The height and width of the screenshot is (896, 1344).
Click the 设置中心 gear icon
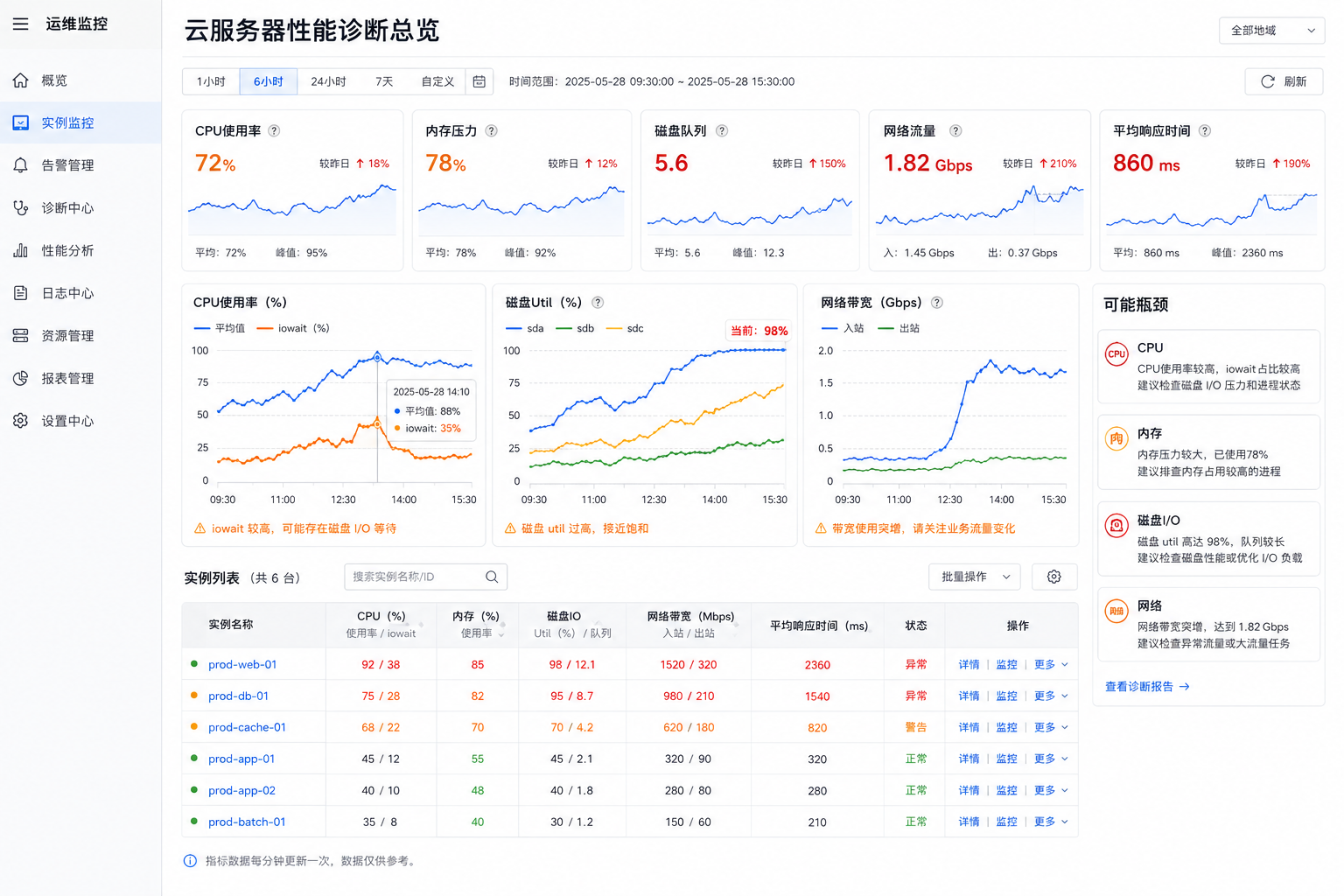(x=21, y=421)
